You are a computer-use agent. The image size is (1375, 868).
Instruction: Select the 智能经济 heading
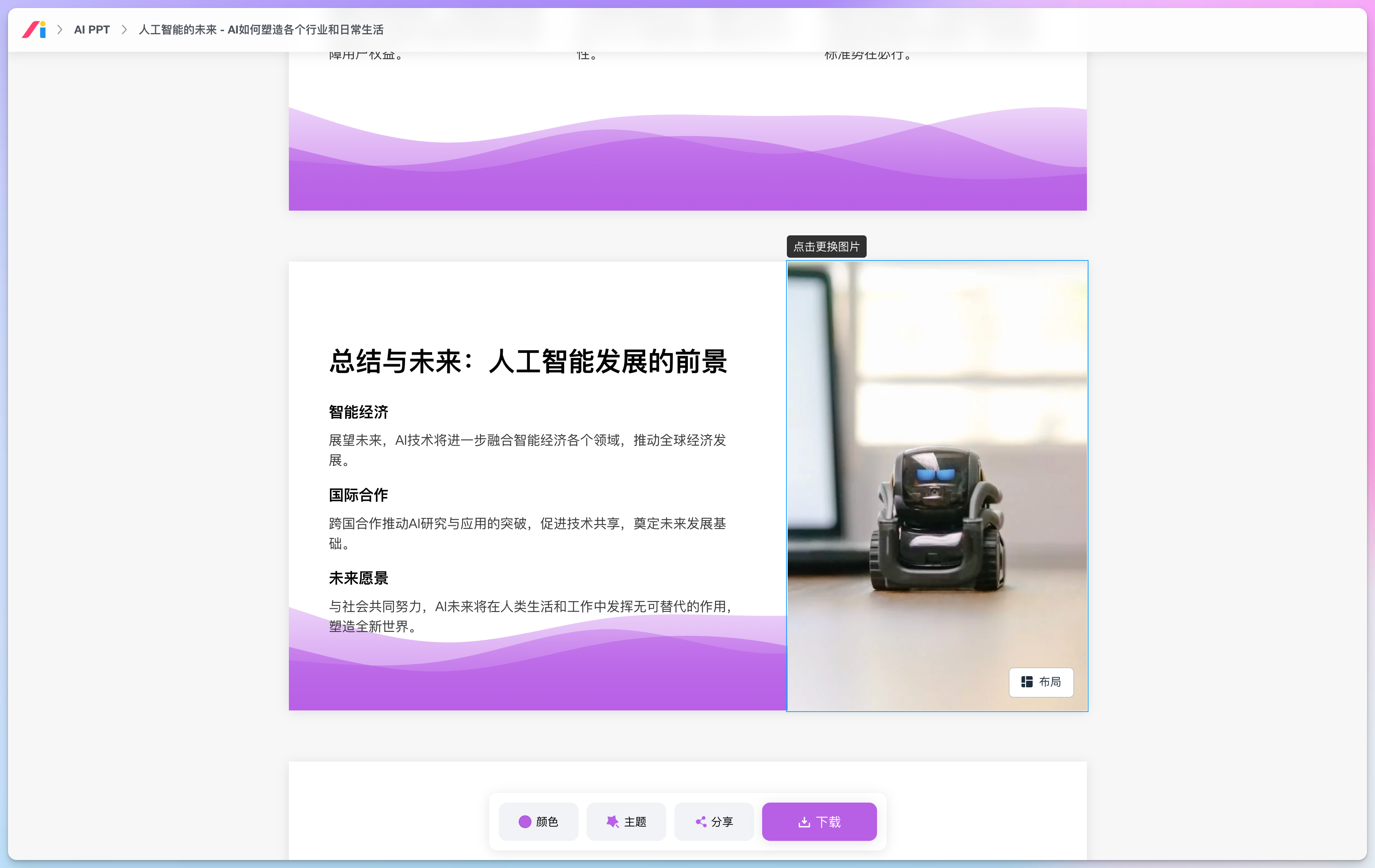[358, 411]
